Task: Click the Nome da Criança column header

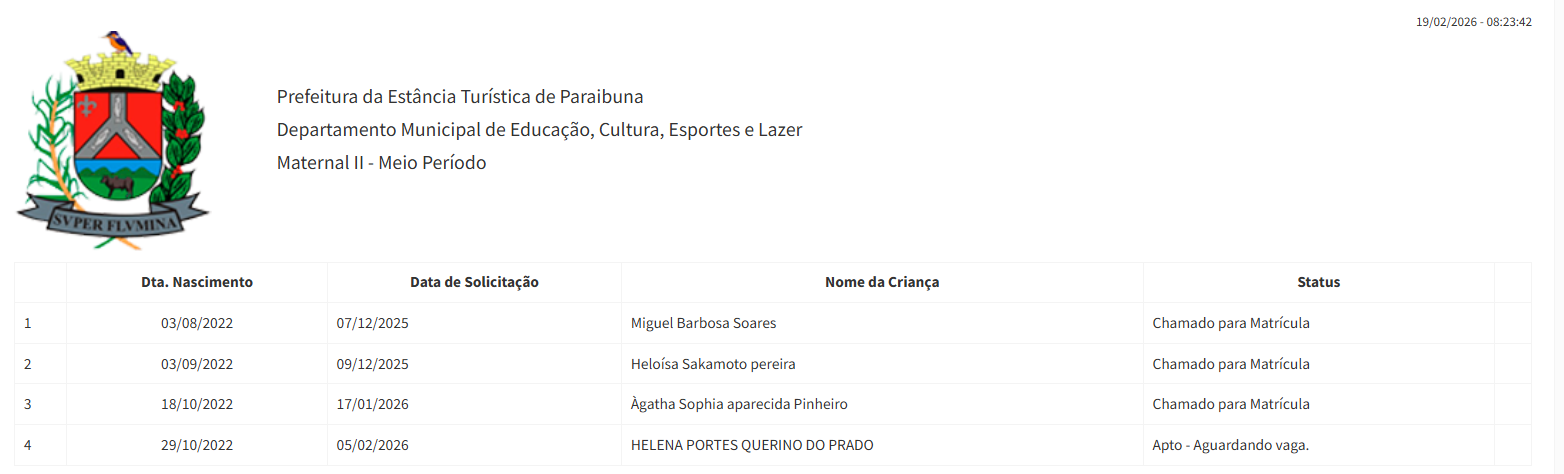Action: tap(882, 282)
